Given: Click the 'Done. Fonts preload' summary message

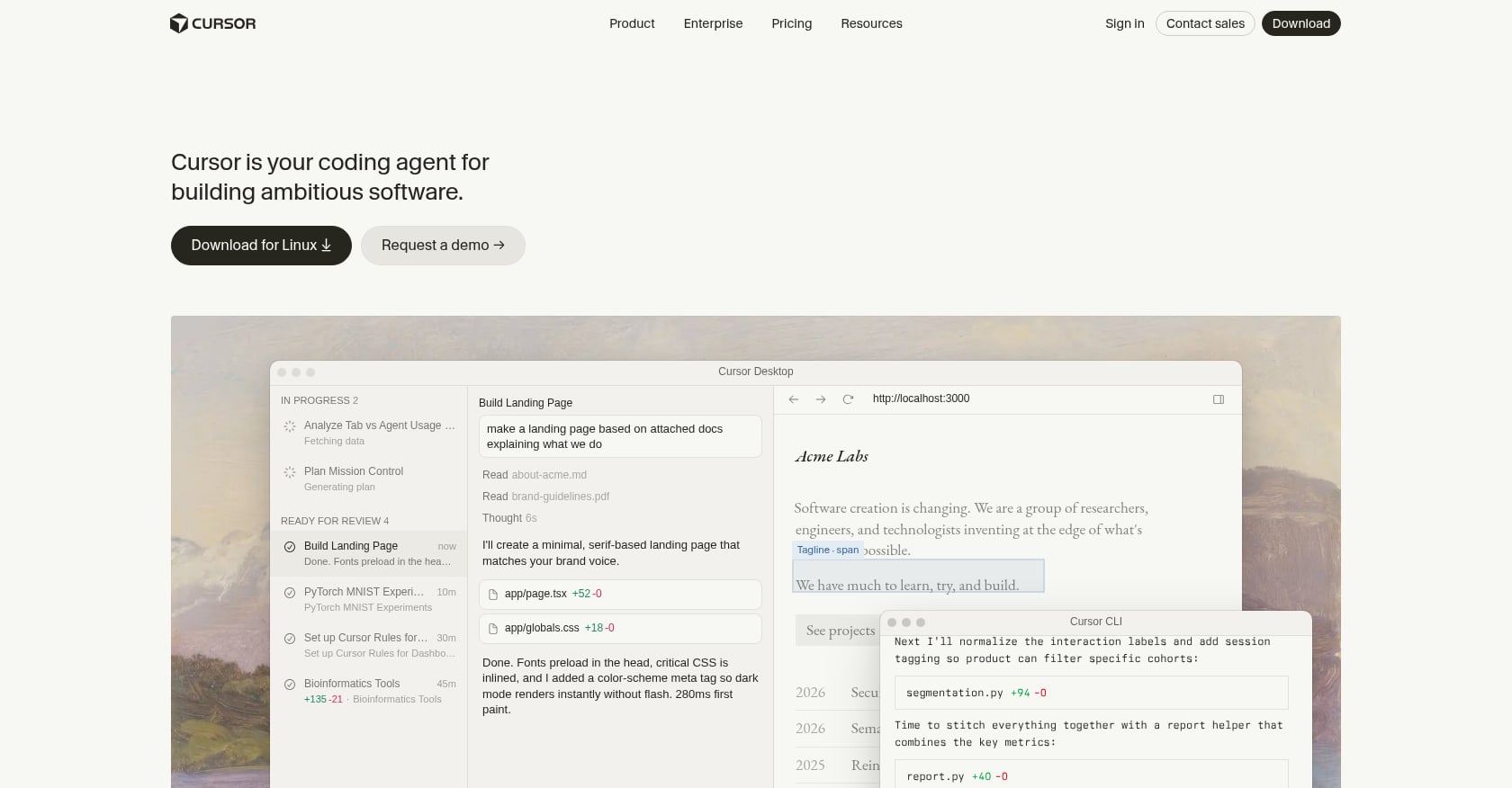Looking at the screenshot, I should (620, 686).
